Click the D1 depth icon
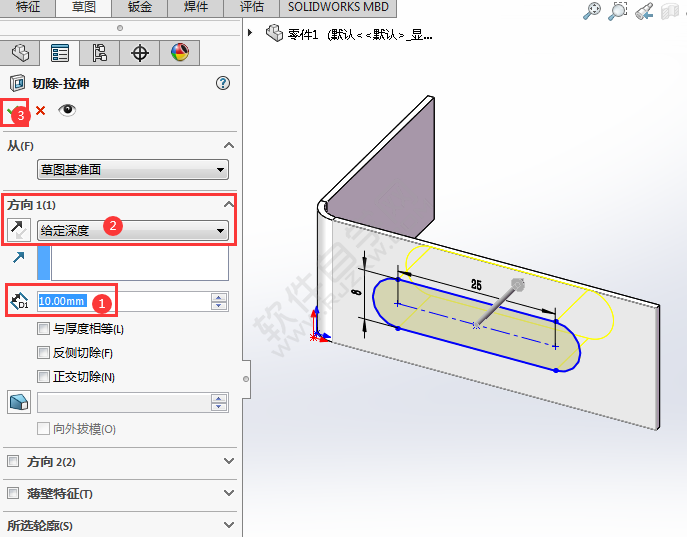Screen dimensions: 687x537 (x=19, y=301)
